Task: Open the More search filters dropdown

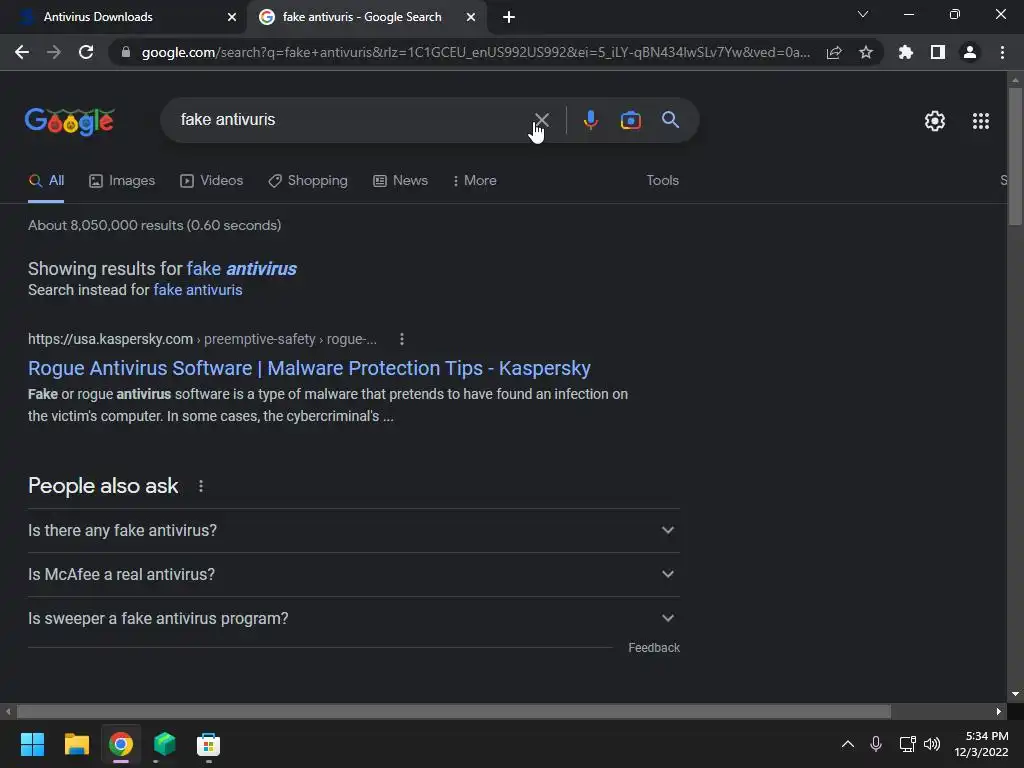Action: (x=475, y=180)
